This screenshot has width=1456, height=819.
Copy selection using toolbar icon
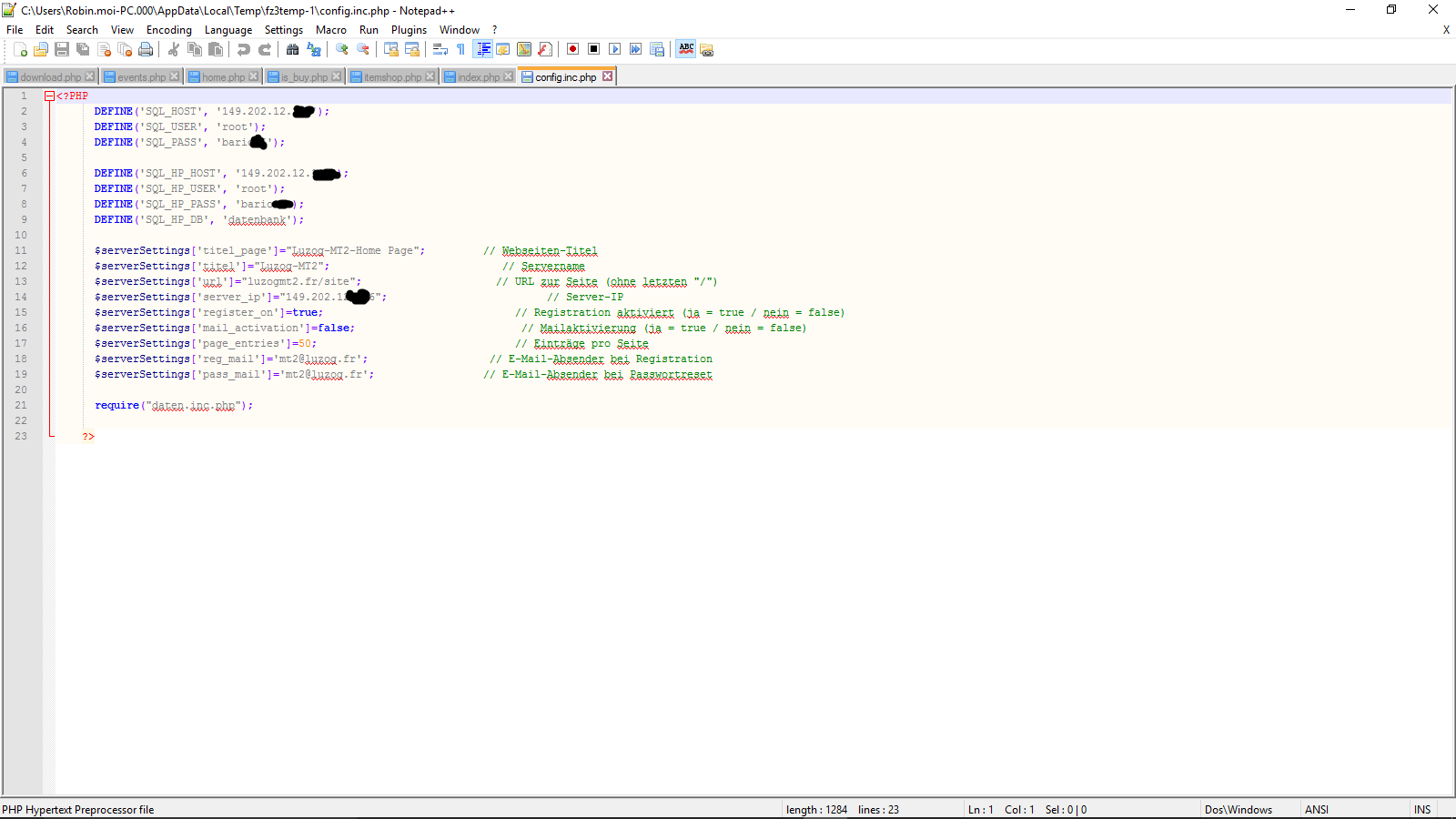[x=195, y=49]
